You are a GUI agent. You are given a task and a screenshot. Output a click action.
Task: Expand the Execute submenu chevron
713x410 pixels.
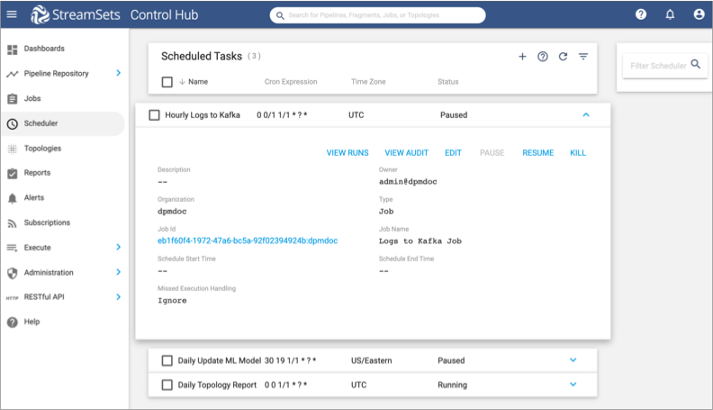pos(118,247)
